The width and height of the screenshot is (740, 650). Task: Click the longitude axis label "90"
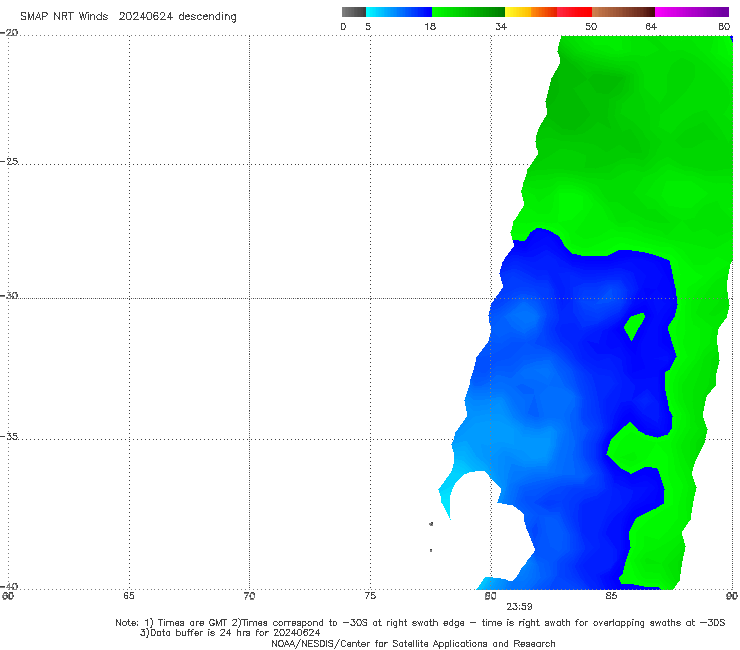click(x=732, y=596)
